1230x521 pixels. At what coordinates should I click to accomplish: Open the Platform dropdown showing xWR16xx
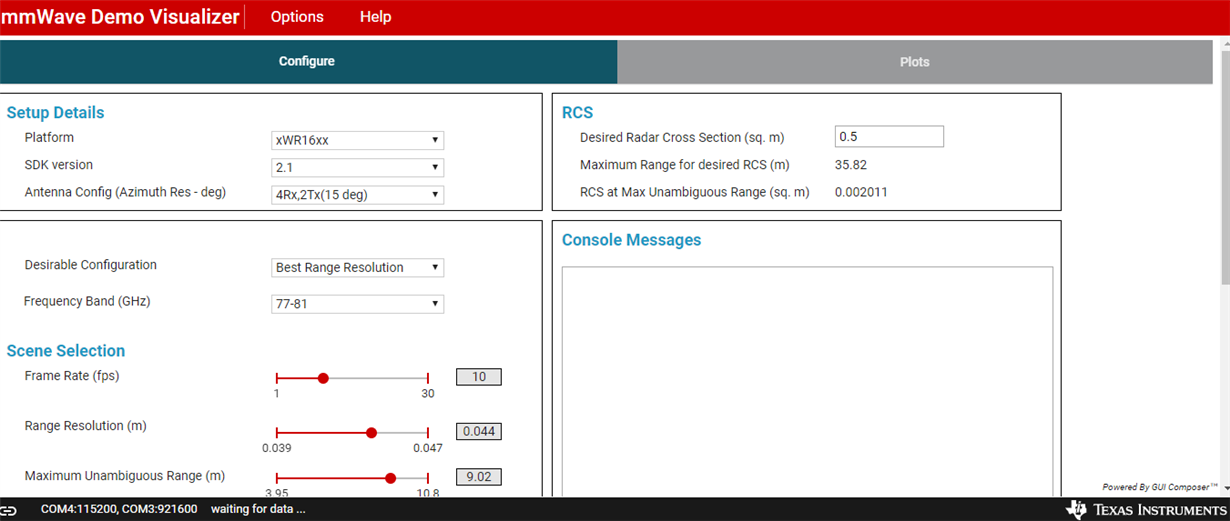tap(358, 140)
